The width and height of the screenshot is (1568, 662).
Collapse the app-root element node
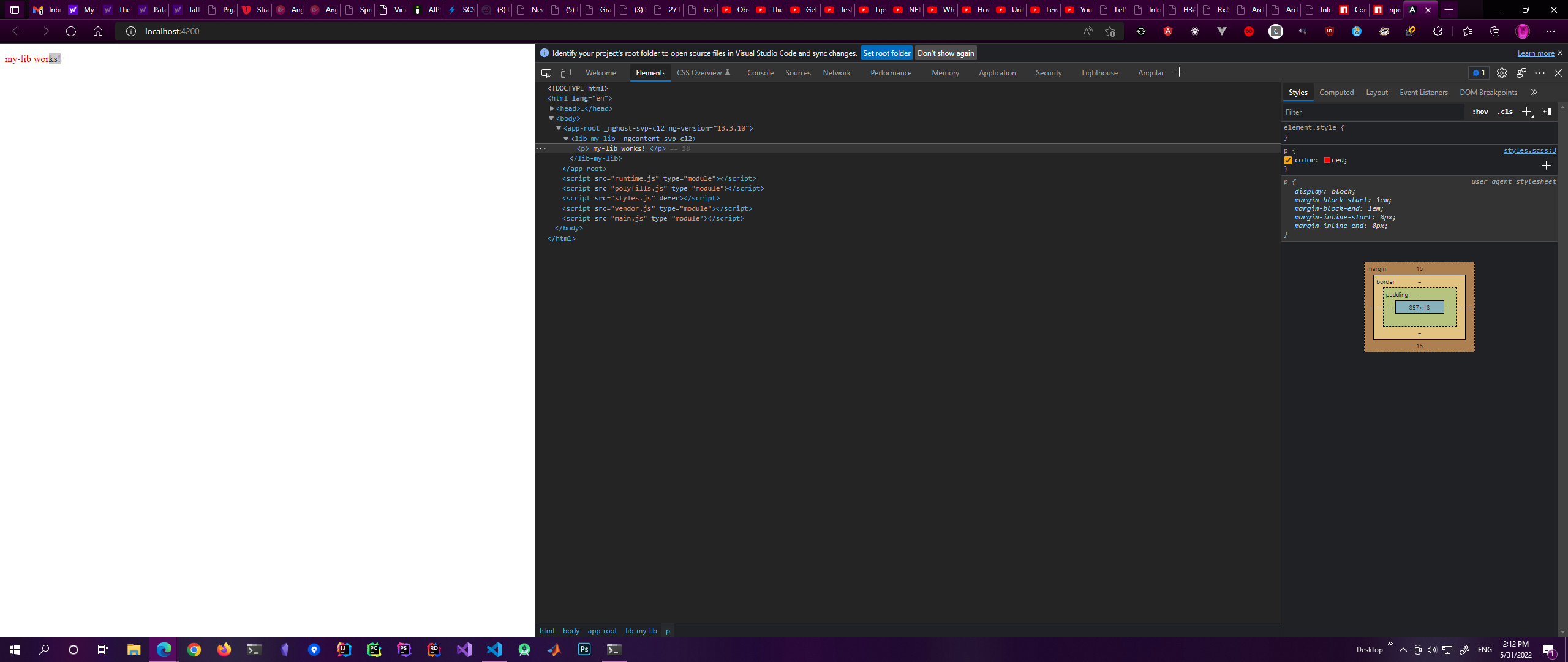[559, 128]
